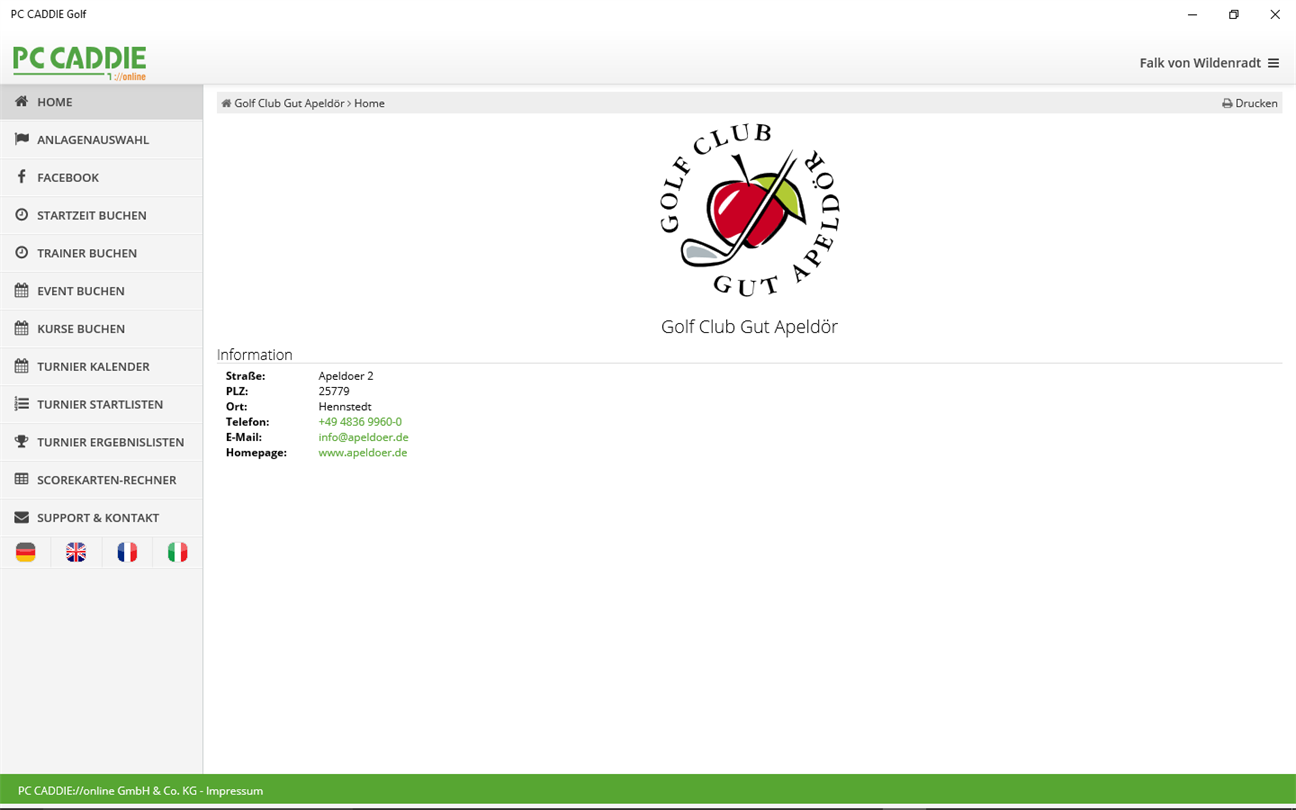Click the trophy icon beside Turnier Ergebnislisten

21,441
